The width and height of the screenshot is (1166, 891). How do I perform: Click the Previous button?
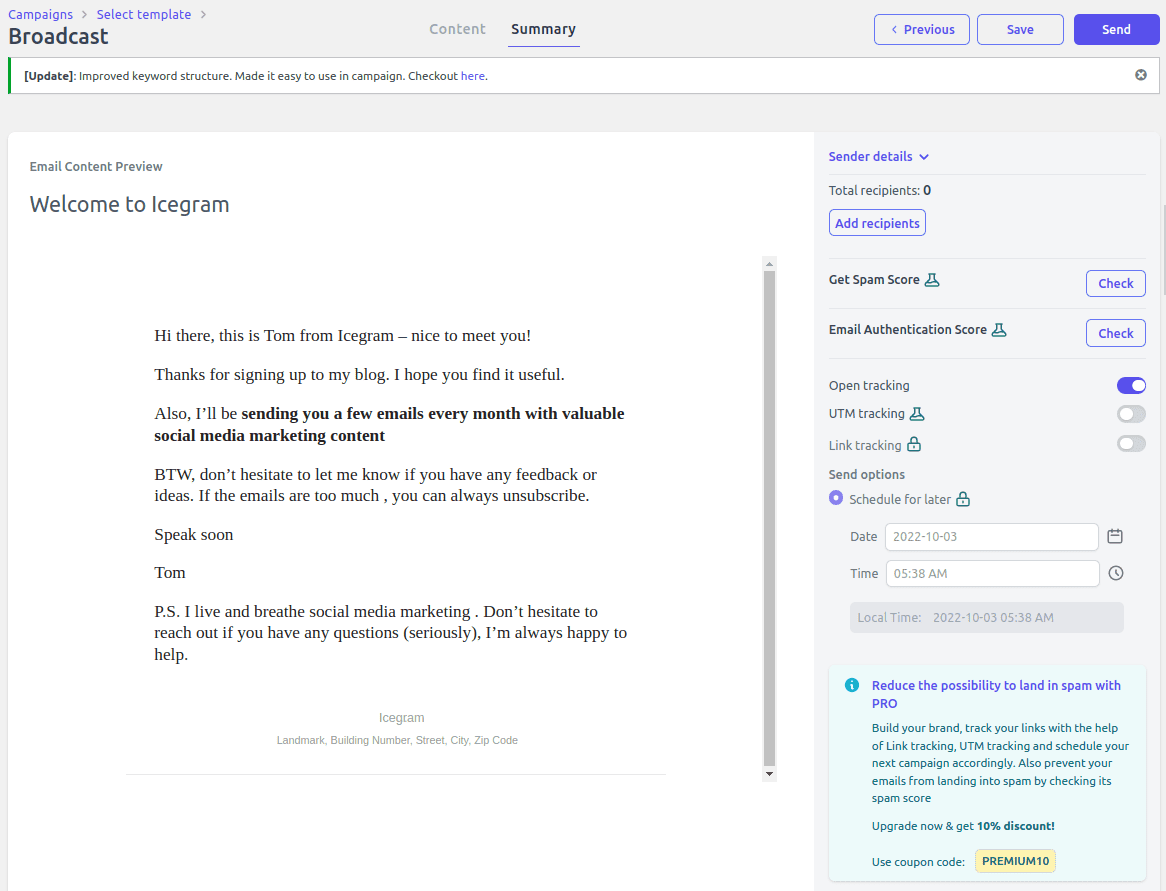(922, 30)
